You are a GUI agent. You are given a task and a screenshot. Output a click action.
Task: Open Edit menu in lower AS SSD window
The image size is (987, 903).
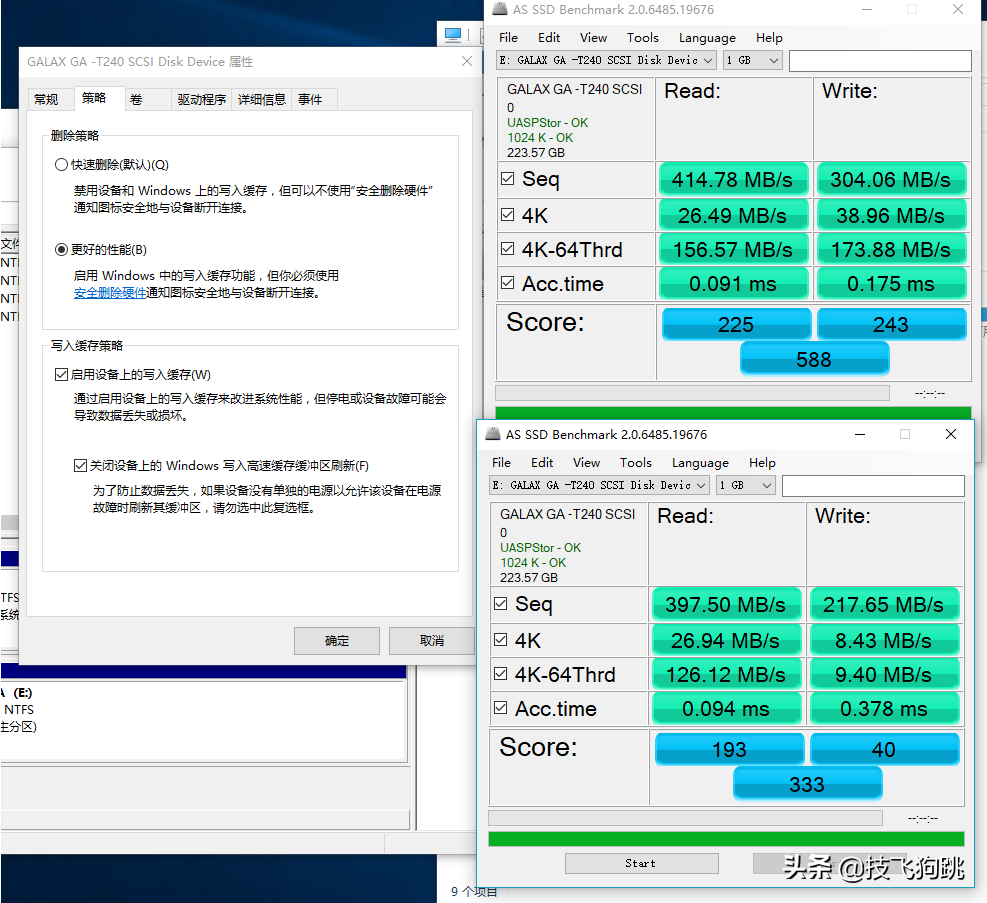coord(542,463)
